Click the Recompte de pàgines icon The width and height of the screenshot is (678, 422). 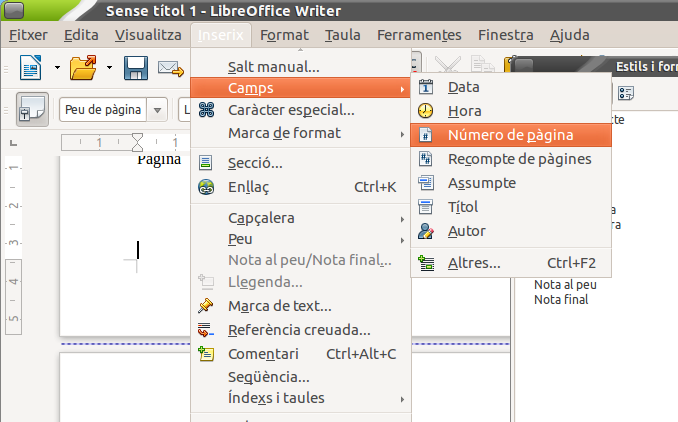pyautogui.click(x=425, y=159)
